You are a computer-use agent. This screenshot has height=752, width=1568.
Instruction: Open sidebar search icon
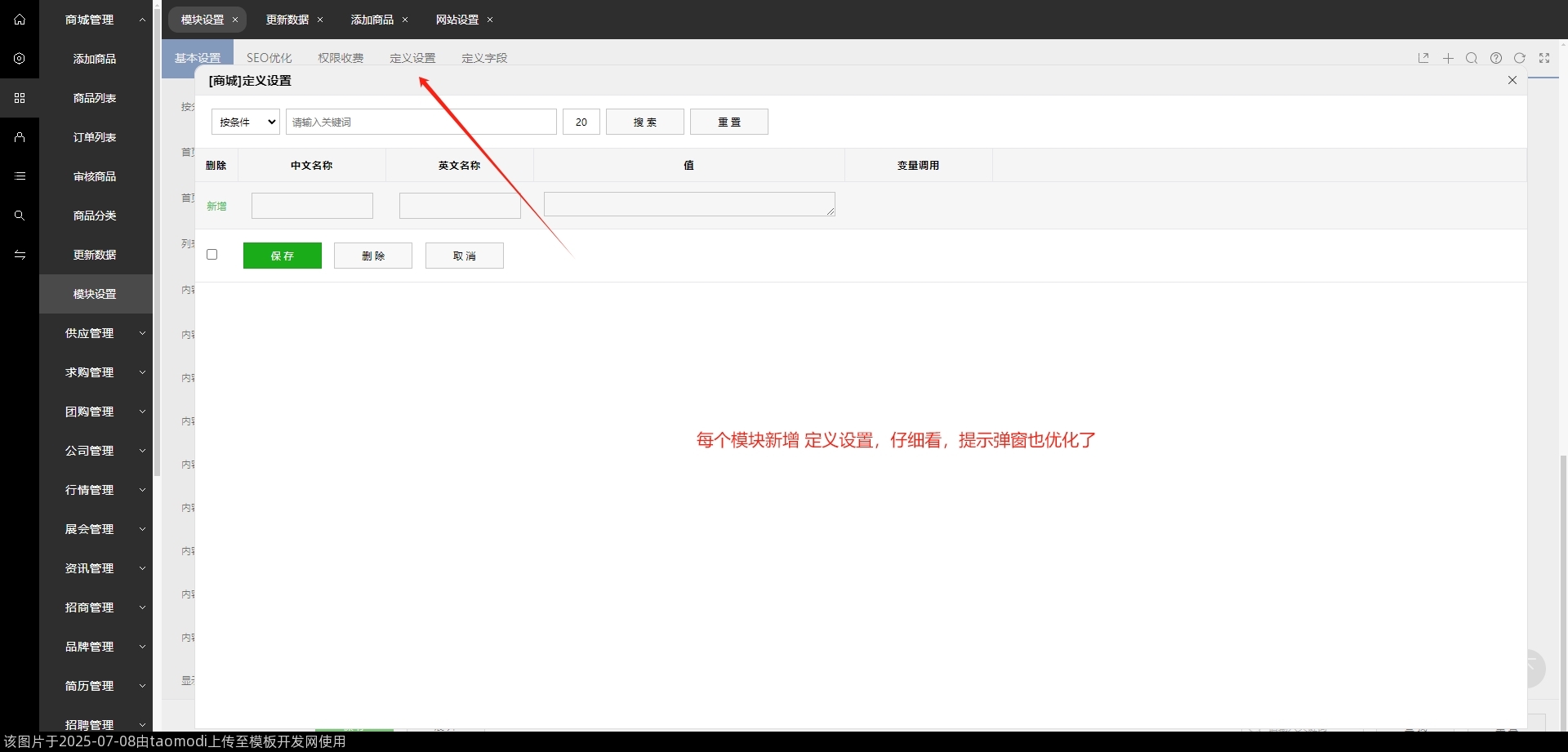(x=19, y=216)
